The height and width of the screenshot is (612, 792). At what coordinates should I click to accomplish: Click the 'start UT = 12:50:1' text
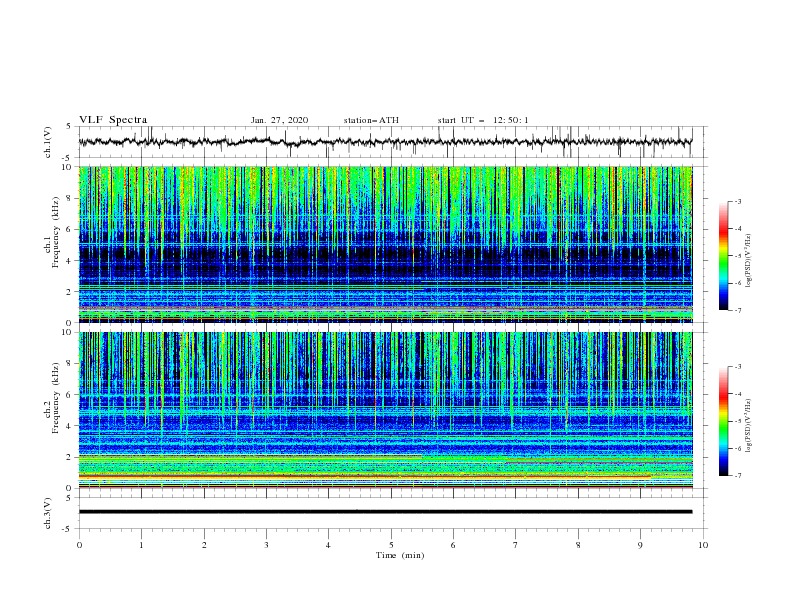click(483, 120)
